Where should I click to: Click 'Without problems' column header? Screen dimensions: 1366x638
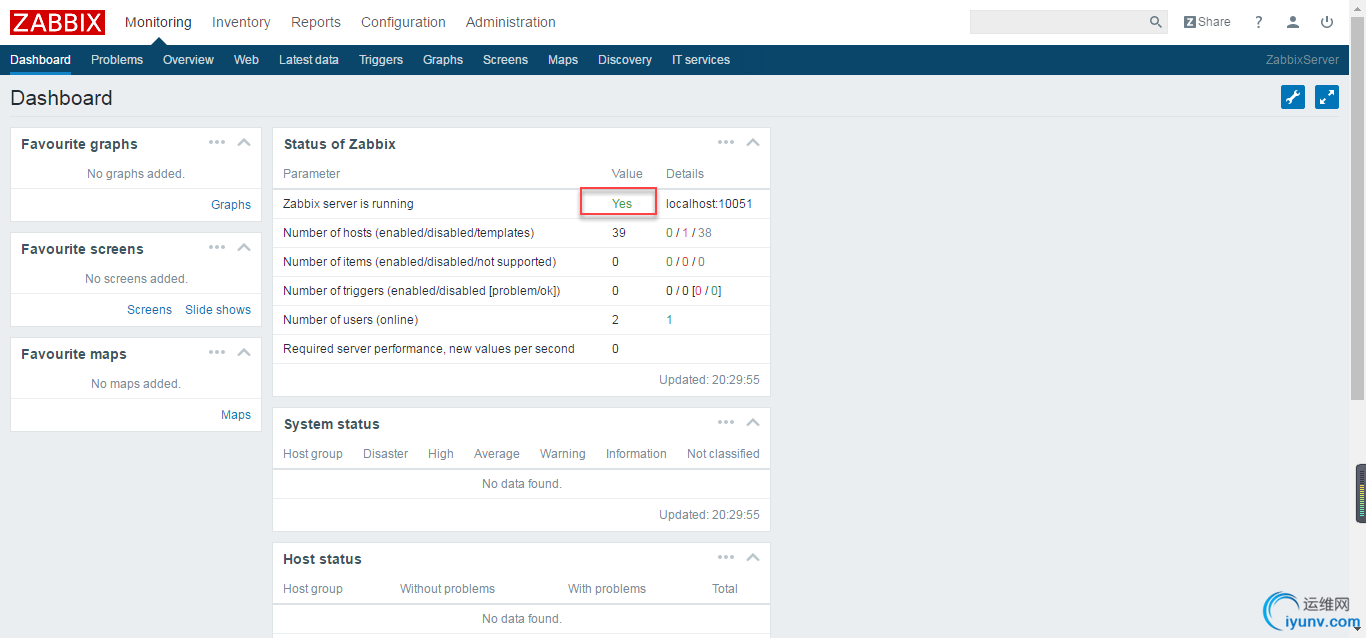pyautogui.click(x=447, y=589)
